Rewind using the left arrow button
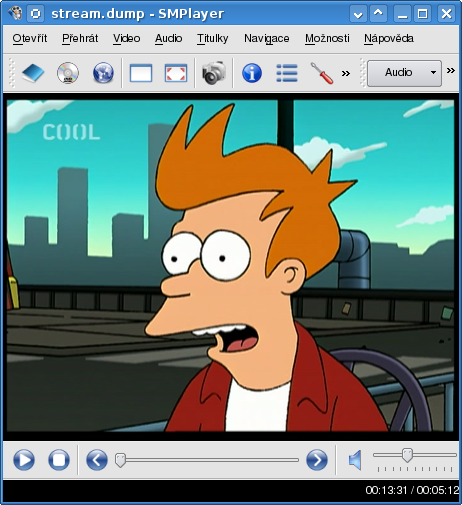Image resolution: width=462 pixels, height=505 pixels. (97, 460)
